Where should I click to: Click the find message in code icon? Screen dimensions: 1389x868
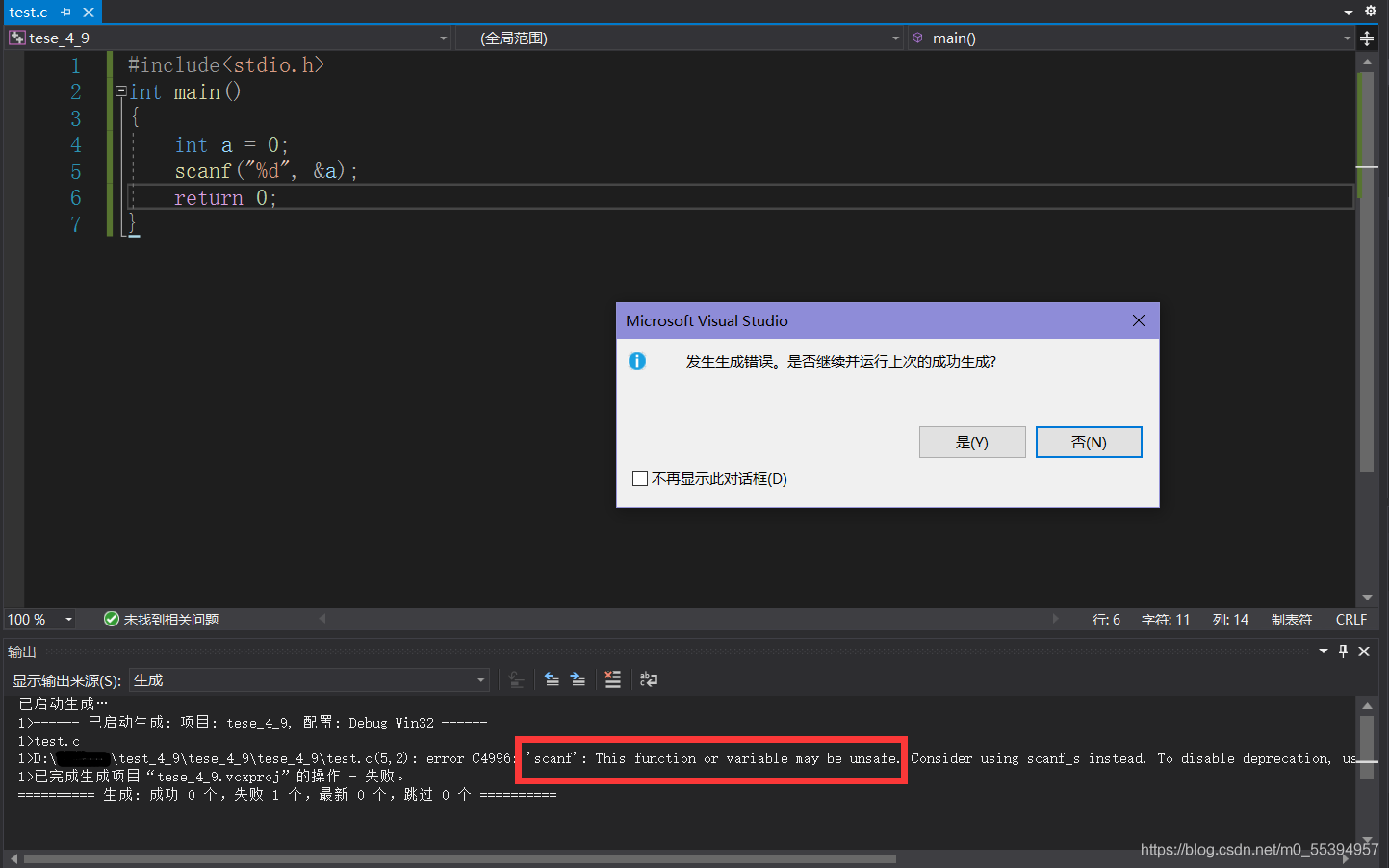point(517,679)
